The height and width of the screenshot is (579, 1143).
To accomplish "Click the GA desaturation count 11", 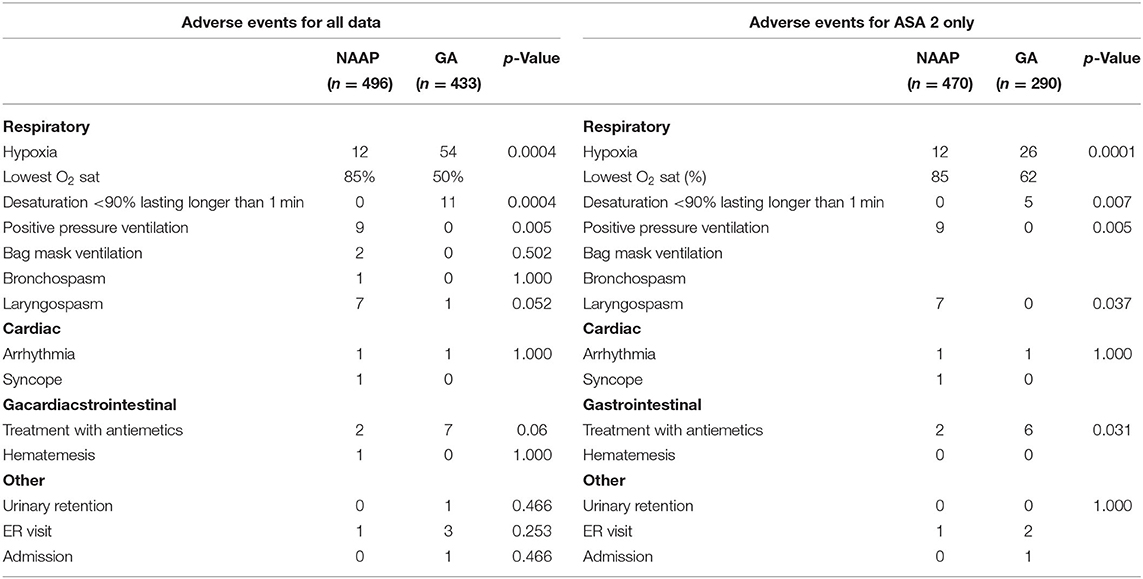I will [448, 203].
